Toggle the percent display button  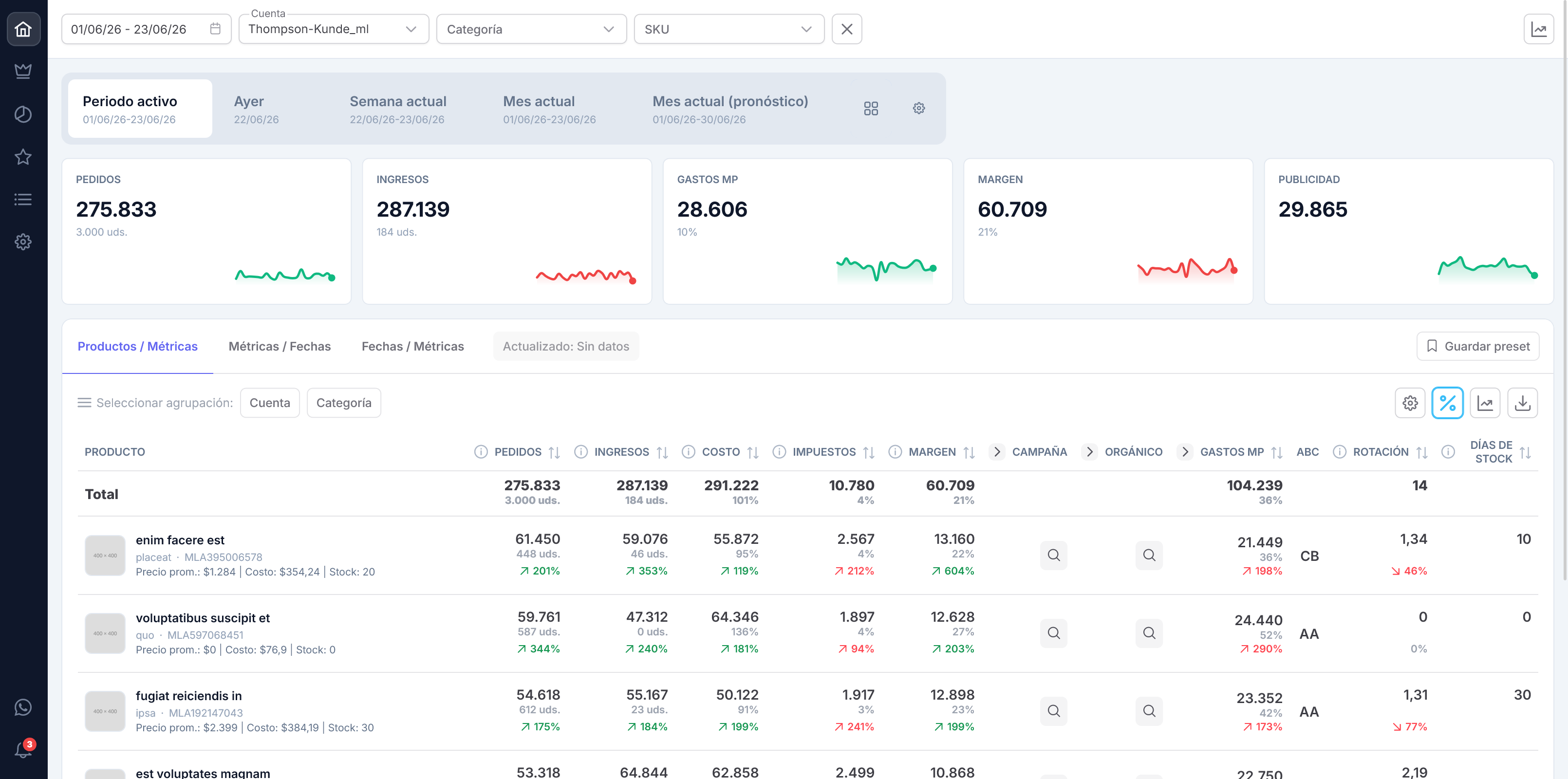tap(1447, 403)
